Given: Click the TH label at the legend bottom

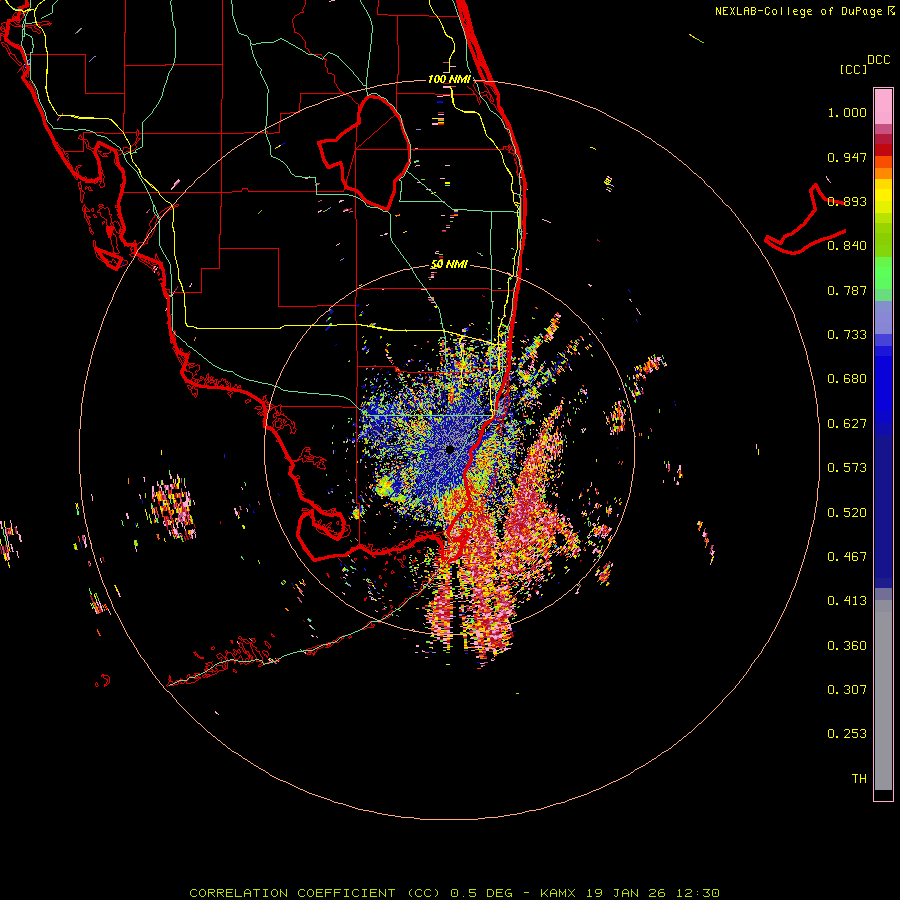Looking at the screenshot, I should pyautogui.click(x=859, y=779).
